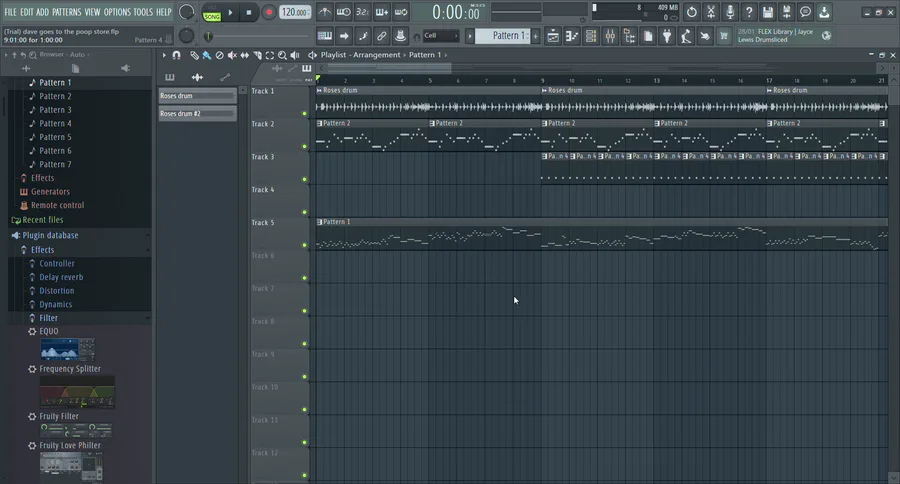The height and width of the screenshot is (484, 900).
Task: Arm the record button
Action: pos(268,12)
